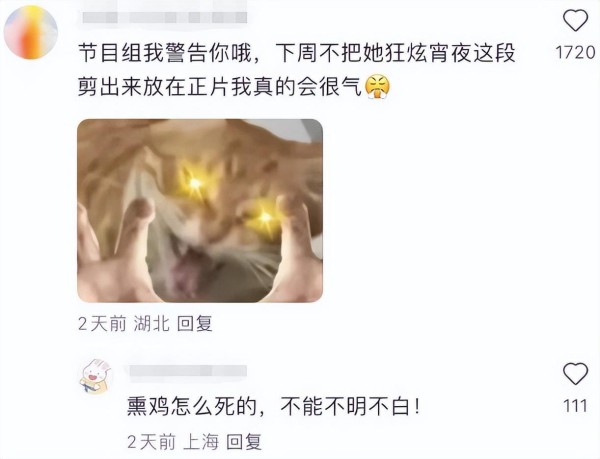Click the 111 like count

pos(576,406)
